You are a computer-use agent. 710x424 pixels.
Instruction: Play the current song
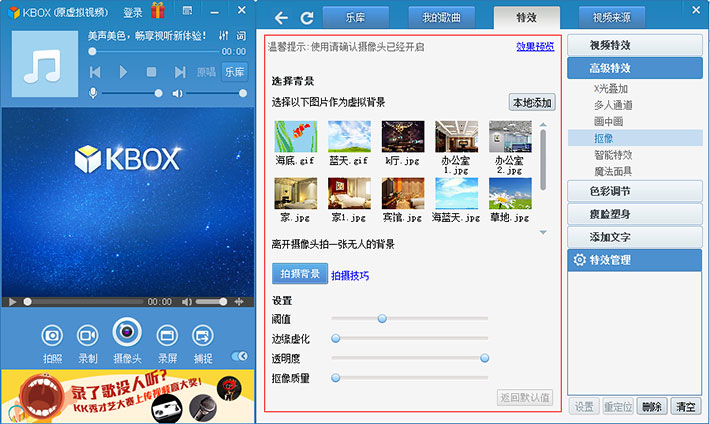[x=123, y=72]
